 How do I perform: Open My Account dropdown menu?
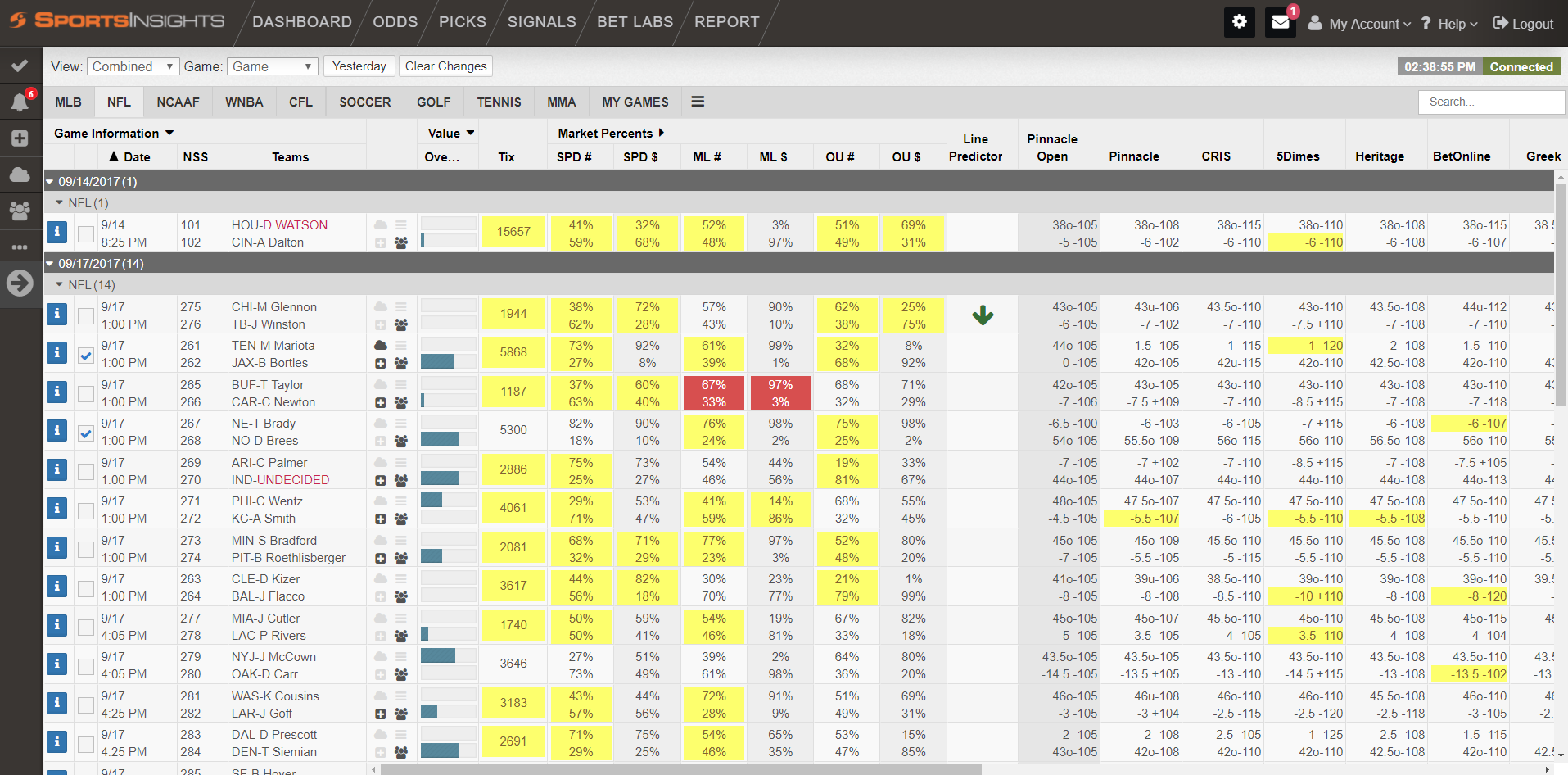pyautogui.click(x=1359, y=24)
